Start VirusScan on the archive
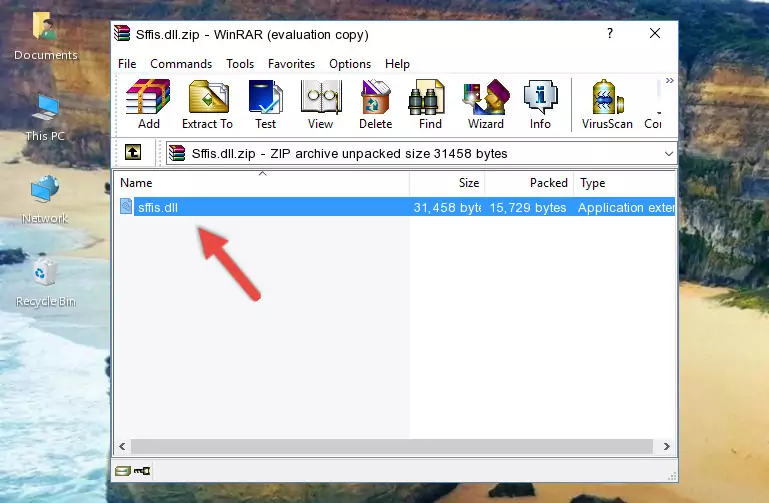This screenshot has height=503, width=769. tap(607, 104)
